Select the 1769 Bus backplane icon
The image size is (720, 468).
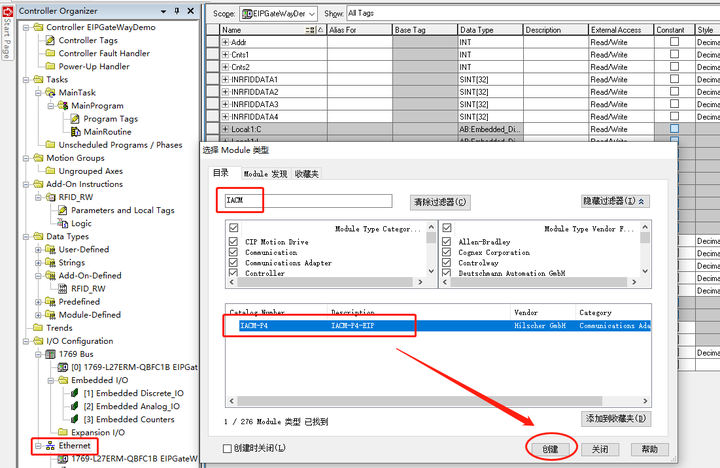point(51,354)
